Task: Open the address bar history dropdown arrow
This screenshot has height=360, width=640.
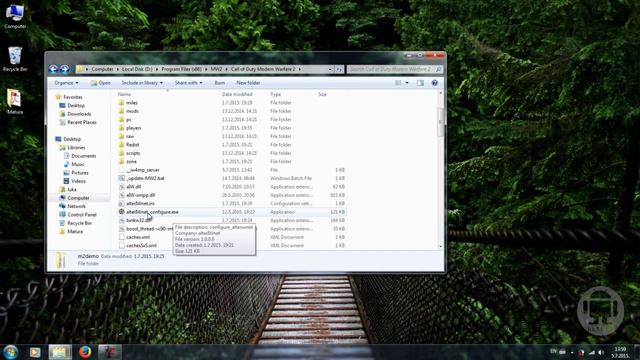Action: [x=330, y=69]
